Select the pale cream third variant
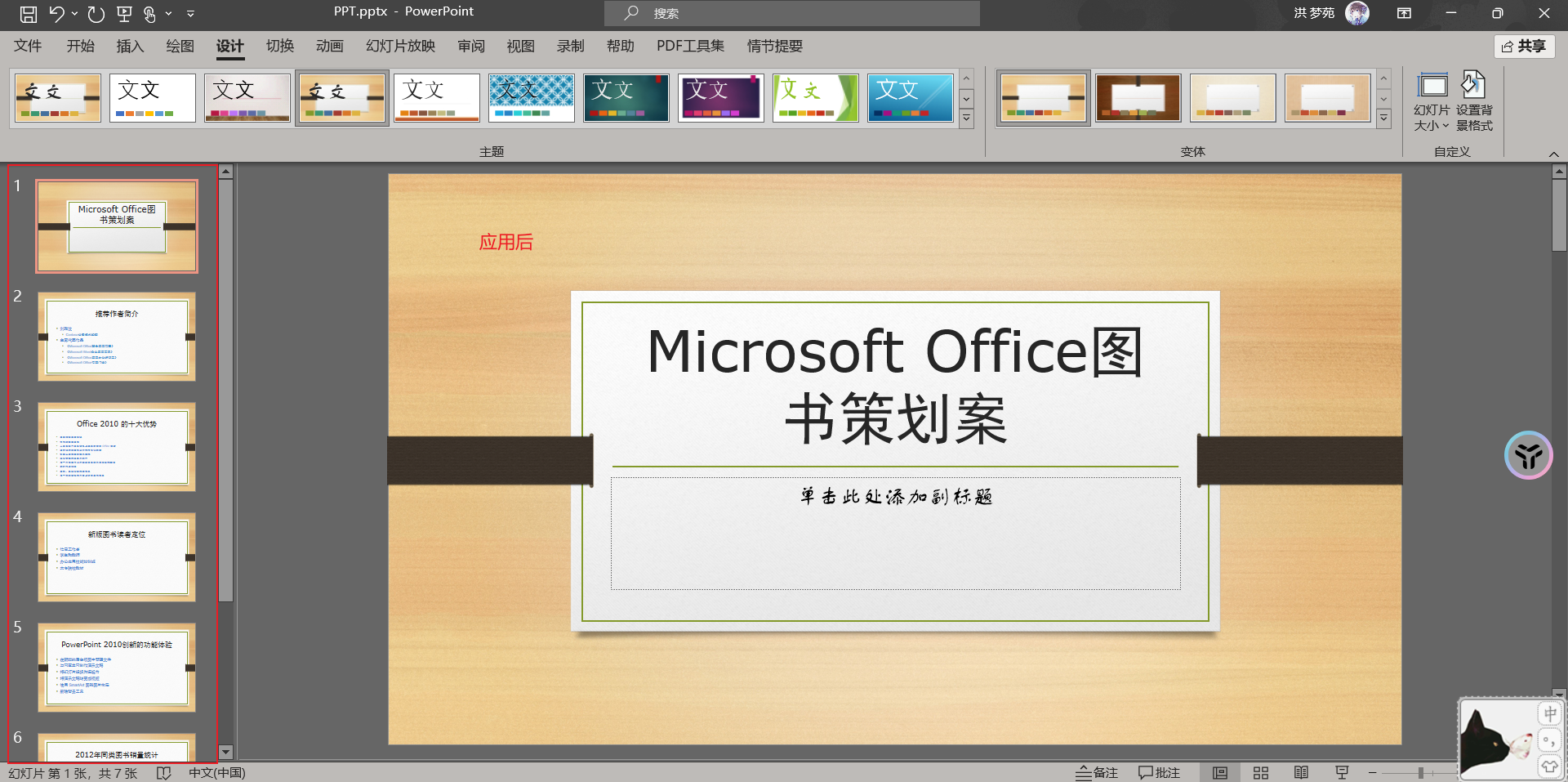Image resolution: width=1568 pixels, height=782 pixels. click(x=1233, y=98)
